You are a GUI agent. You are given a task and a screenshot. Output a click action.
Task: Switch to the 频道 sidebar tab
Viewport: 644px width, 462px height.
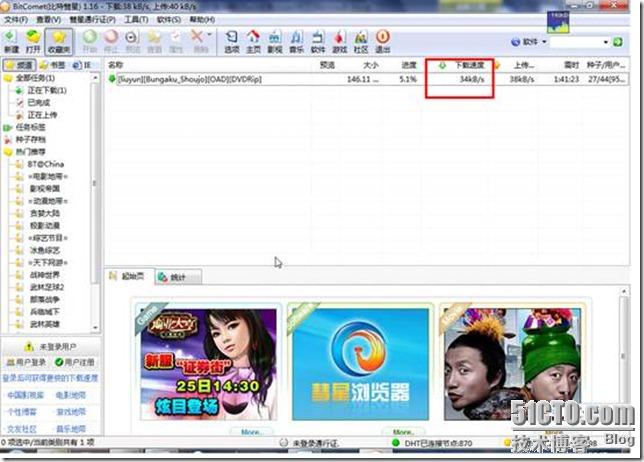tap(19, 65)
